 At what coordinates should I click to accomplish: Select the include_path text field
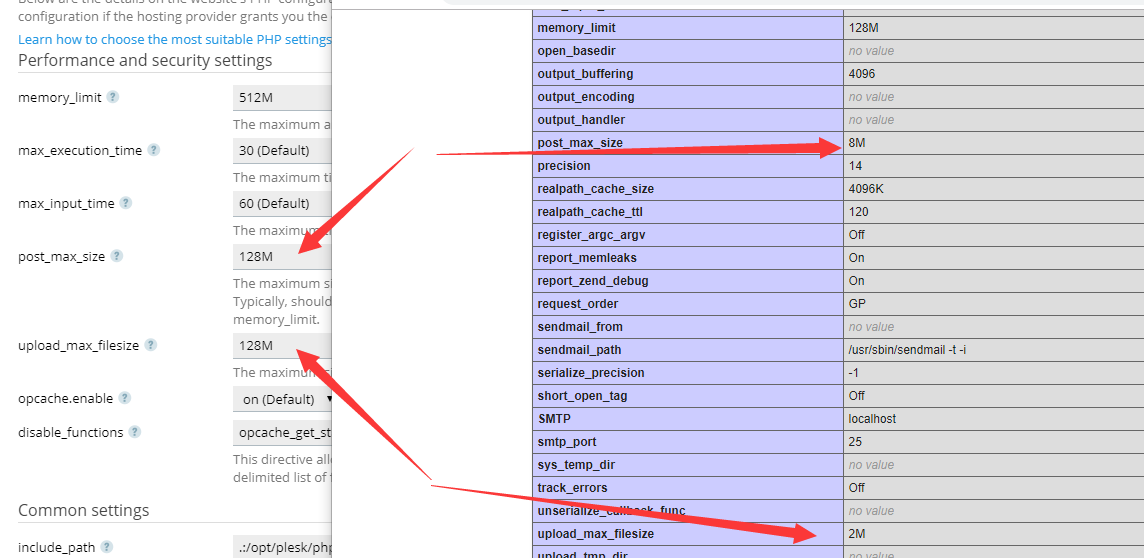tap(282, 548)
